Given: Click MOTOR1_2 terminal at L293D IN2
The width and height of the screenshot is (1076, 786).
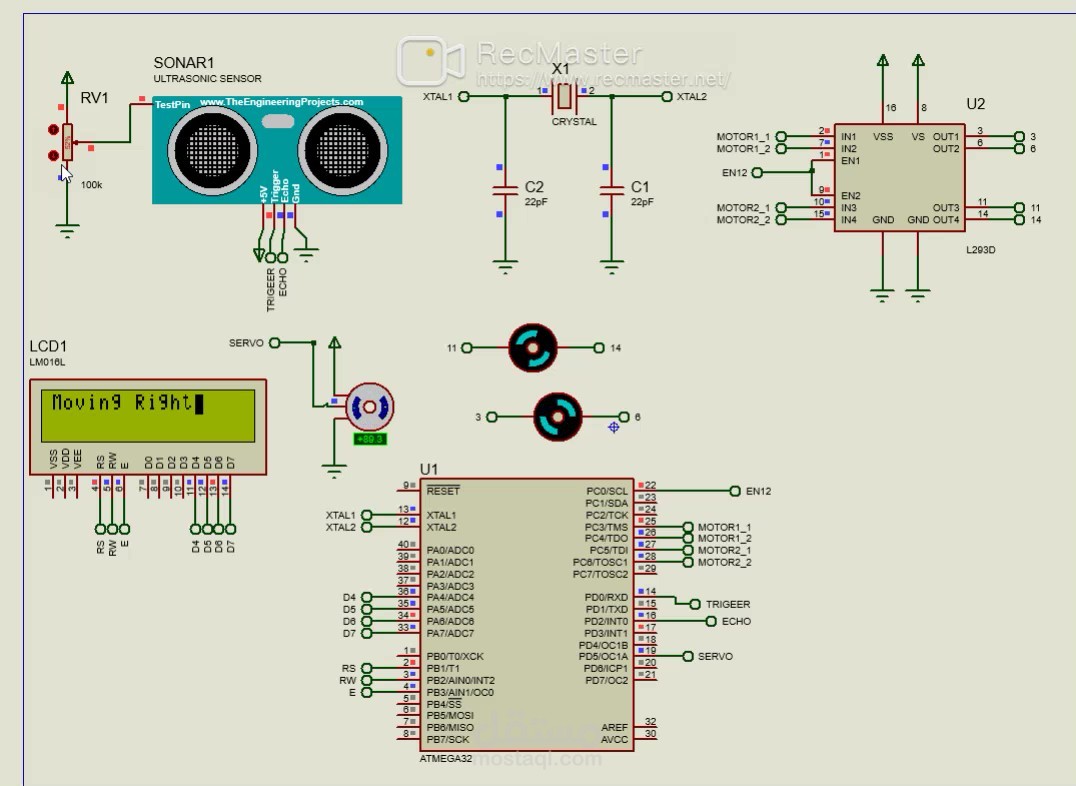Looking at the screenshot, I should [x=781, y=148].
